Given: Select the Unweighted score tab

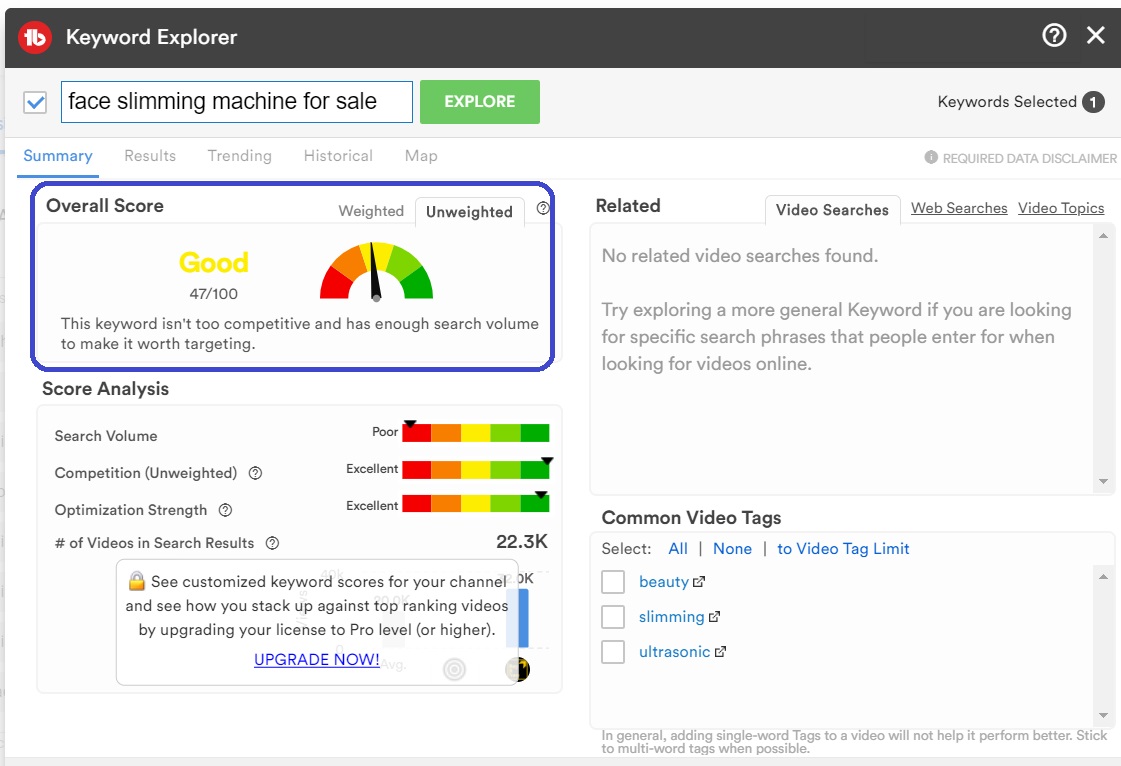Looking at the screenshot, I should click(470, 212).
